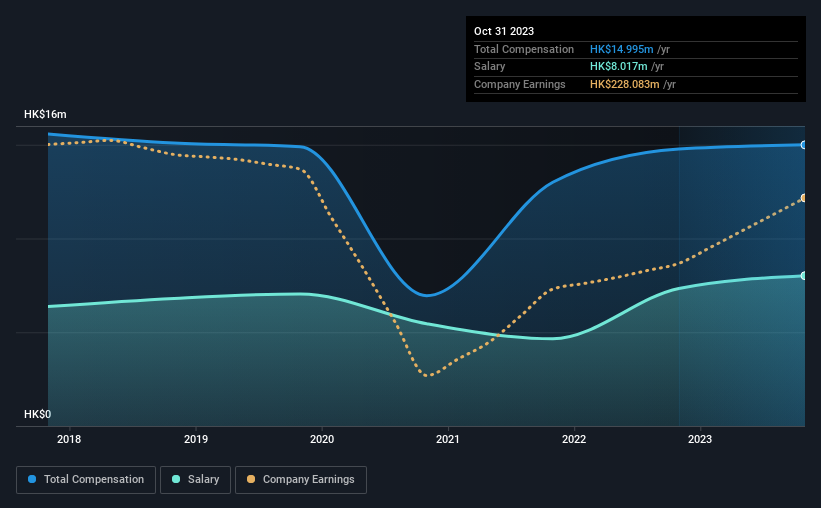
Task: Select the 2019 x-axis label
Action: [x=196, y=439]
